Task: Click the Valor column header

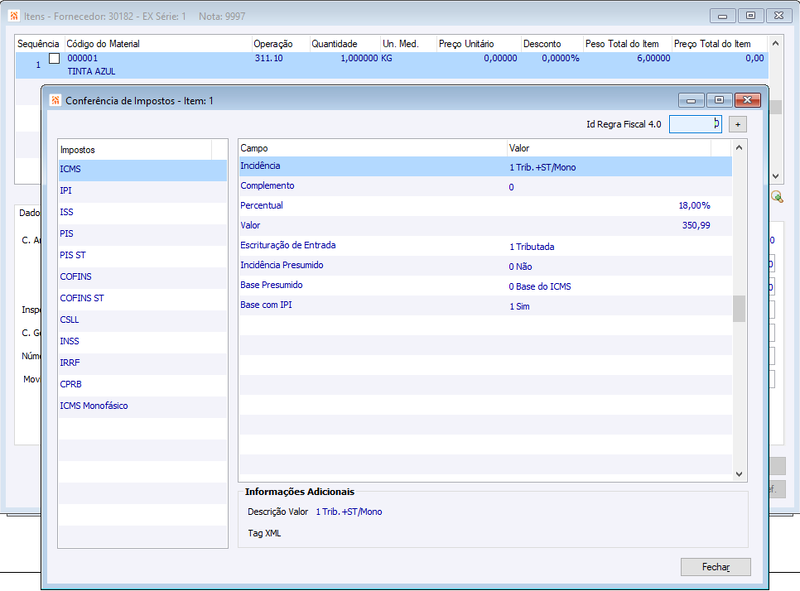Action: pos(609,148)
